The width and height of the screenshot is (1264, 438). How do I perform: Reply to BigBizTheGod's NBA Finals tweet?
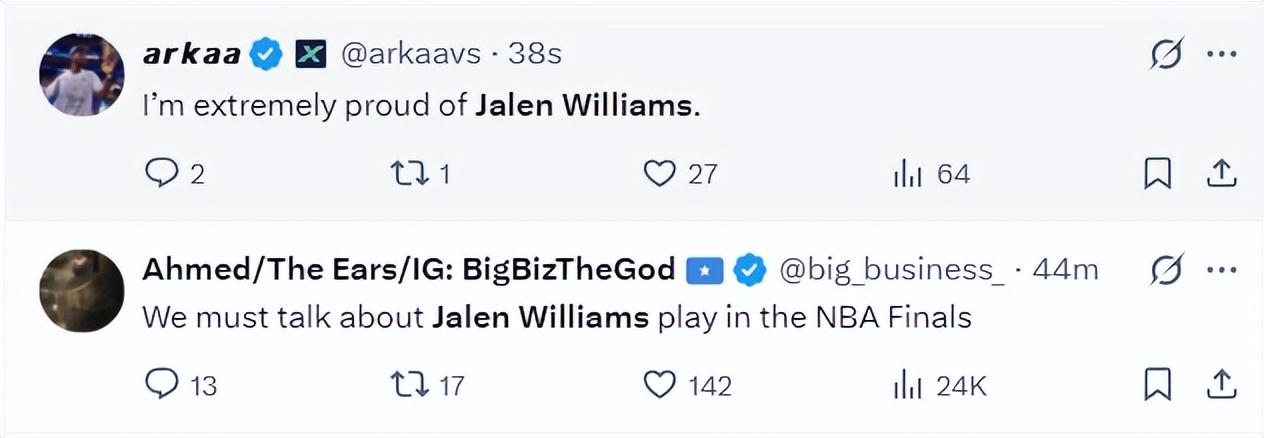pyautogui.click(x=160, y=384)
